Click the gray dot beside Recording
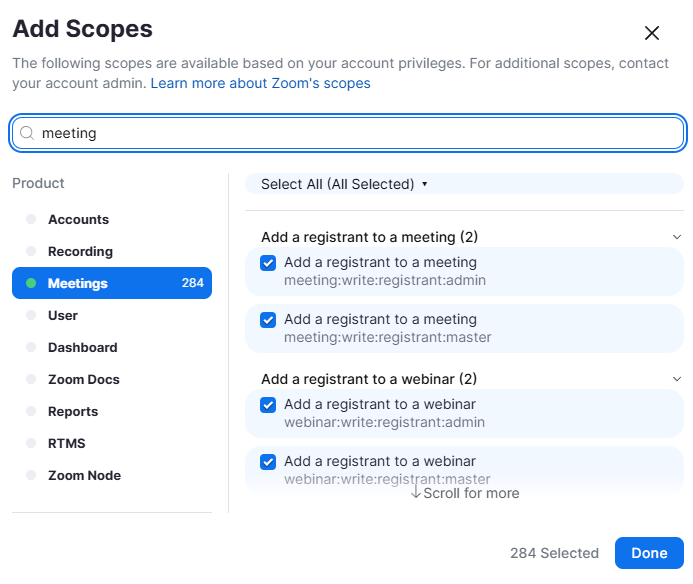Screen dimensions: 693x584 pyautogui.click(x=31, y=251)
